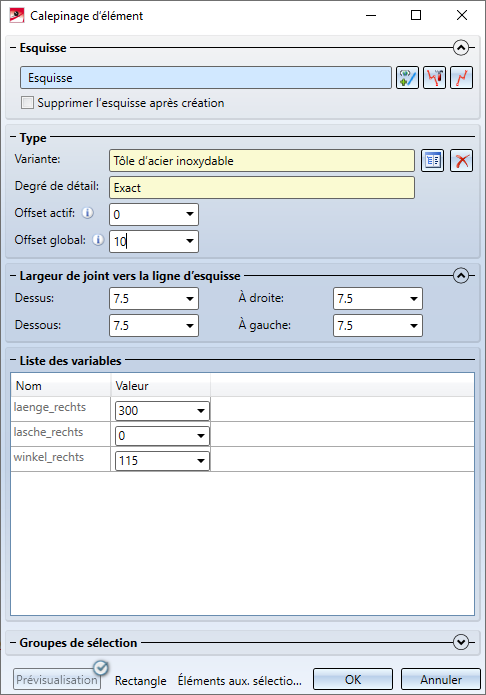This screenshot has width=486, height=695.
Task: Open the À droite joint width dropdown
Action: click(x=414, y=299)
